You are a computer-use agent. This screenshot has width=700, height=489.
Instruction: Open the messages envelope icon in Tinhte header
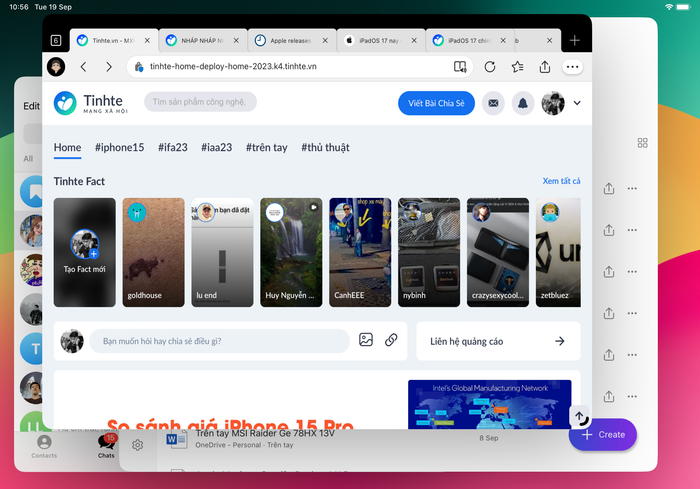coord(493,103)
